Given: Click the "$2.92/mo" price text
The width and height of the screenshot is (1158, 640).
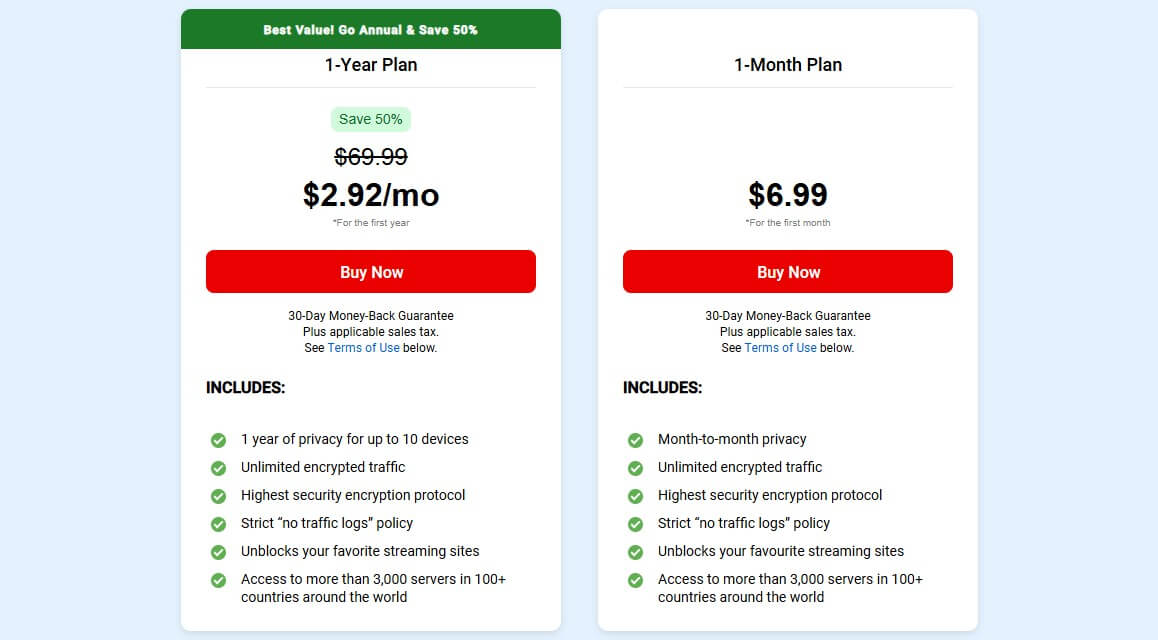Looking at the screenshot, I should (x=371, y=195).
